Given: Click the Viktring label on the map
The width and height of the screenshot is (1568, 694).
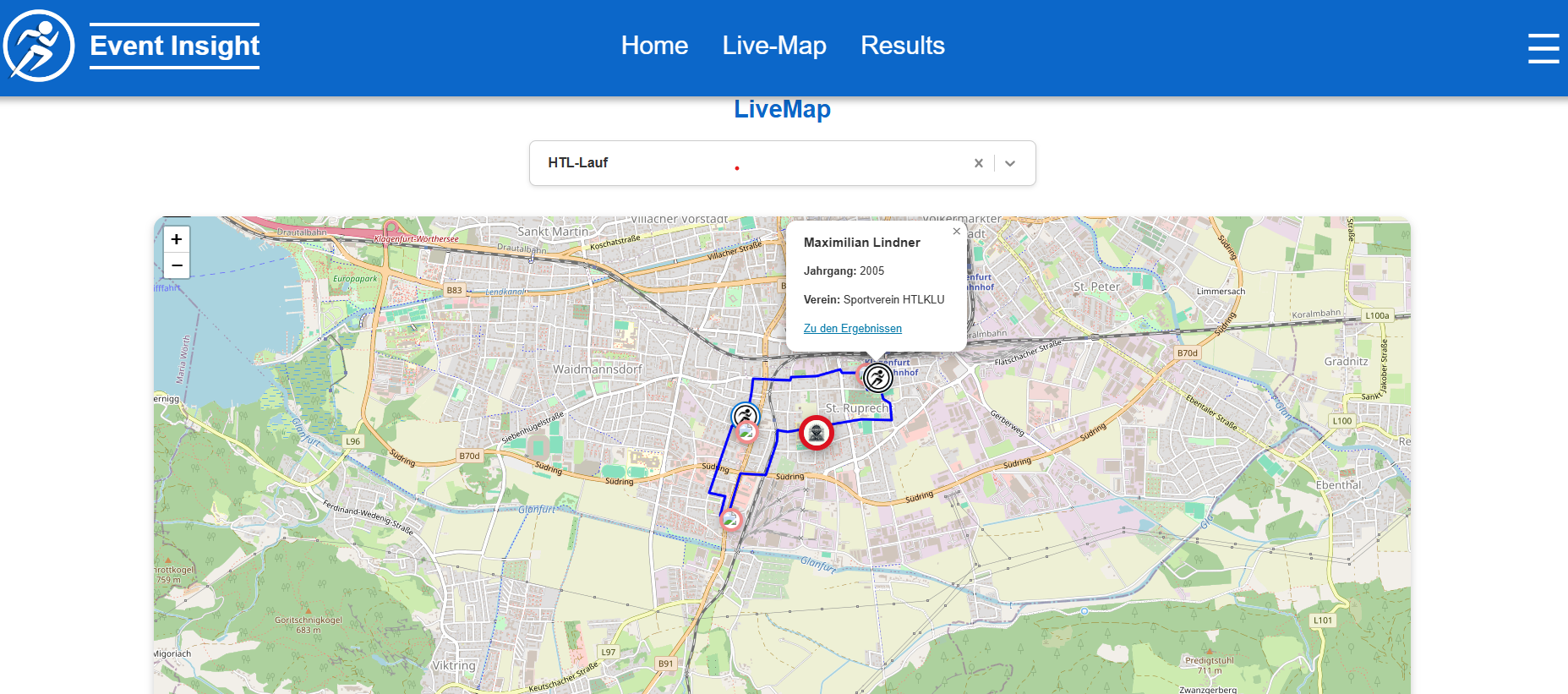Looking at the screenshot, I should tap(454, 665).
